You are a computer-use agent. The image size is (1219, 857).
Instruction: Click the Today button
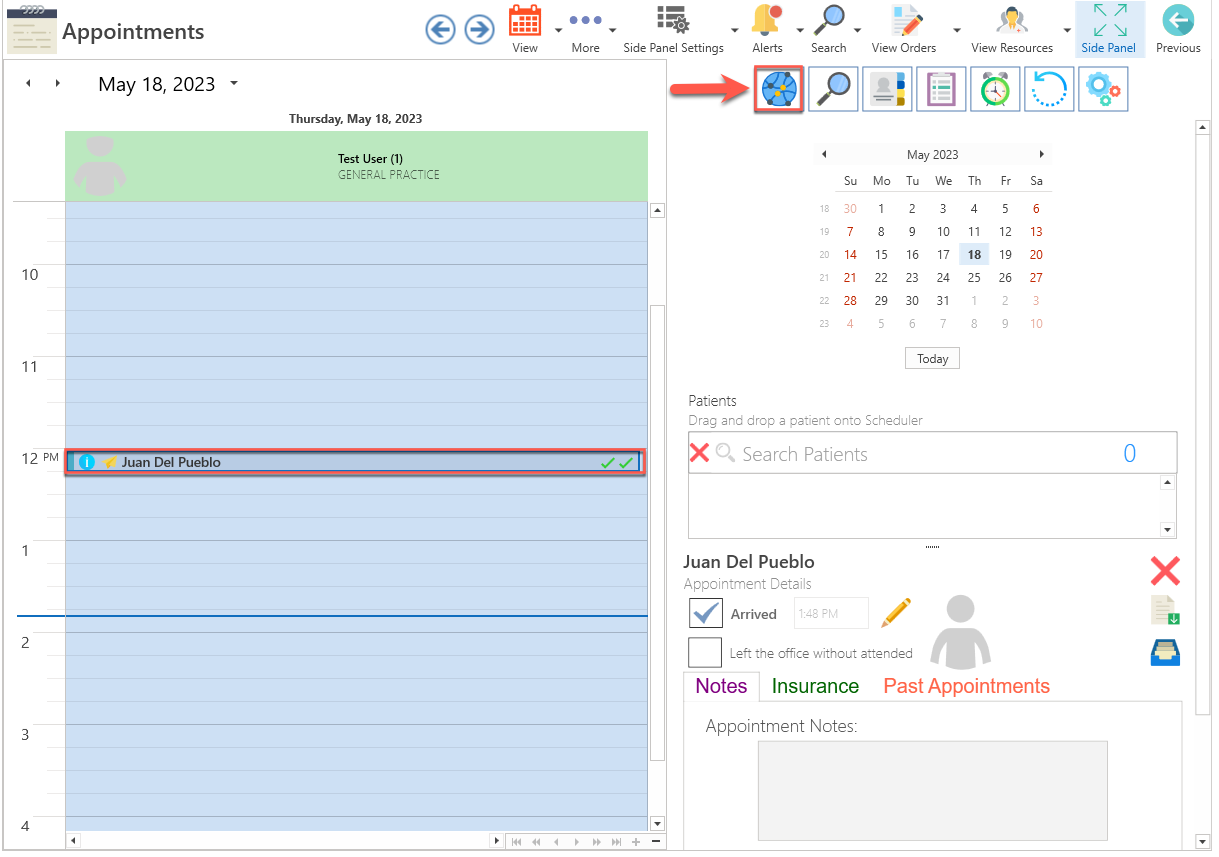[x=932, y=358]
